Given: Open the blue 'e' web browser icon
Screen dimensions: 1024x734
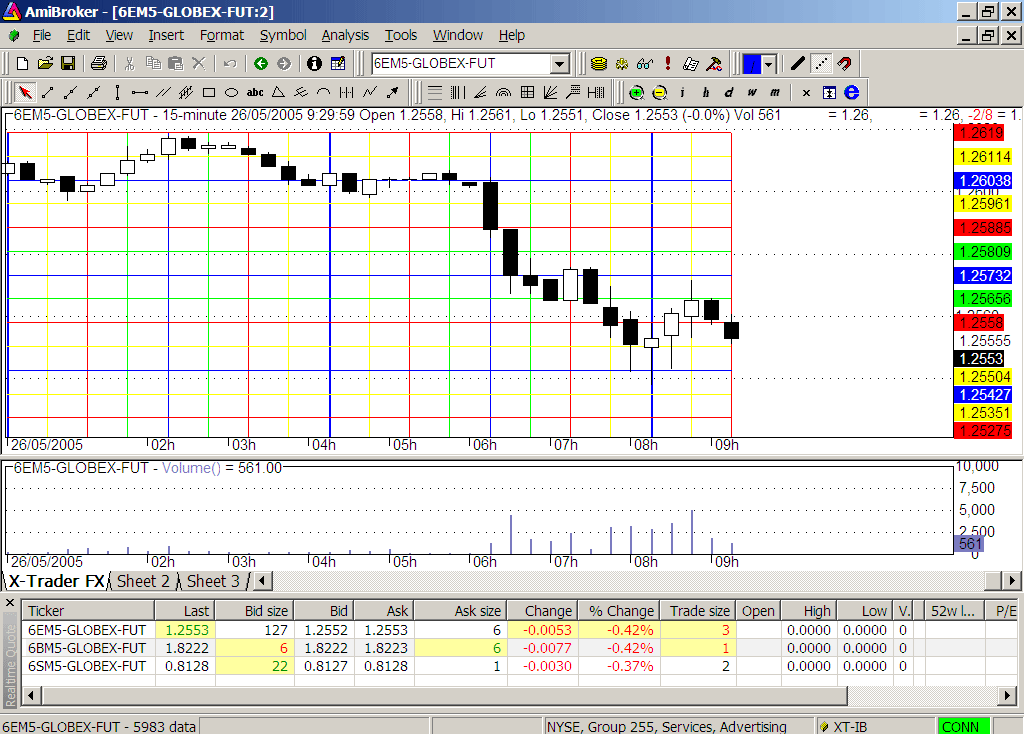Looking at the screenshot, I should (852, 93).
